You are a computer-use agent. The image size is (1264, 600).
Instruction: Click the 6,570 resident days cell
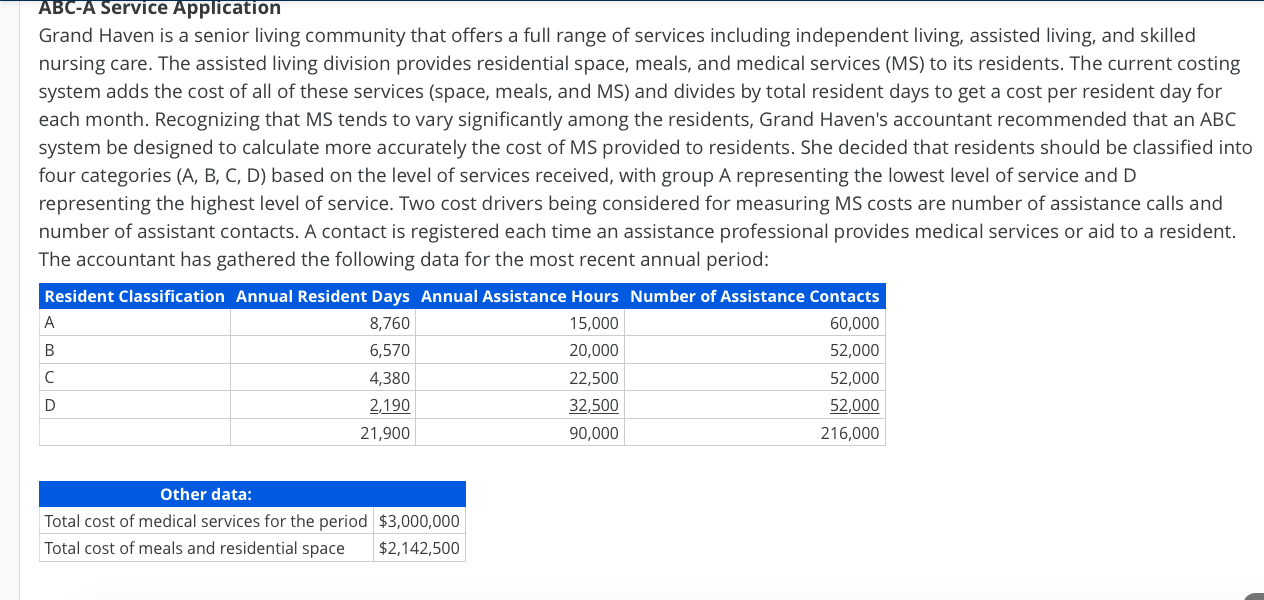[323, 351]
